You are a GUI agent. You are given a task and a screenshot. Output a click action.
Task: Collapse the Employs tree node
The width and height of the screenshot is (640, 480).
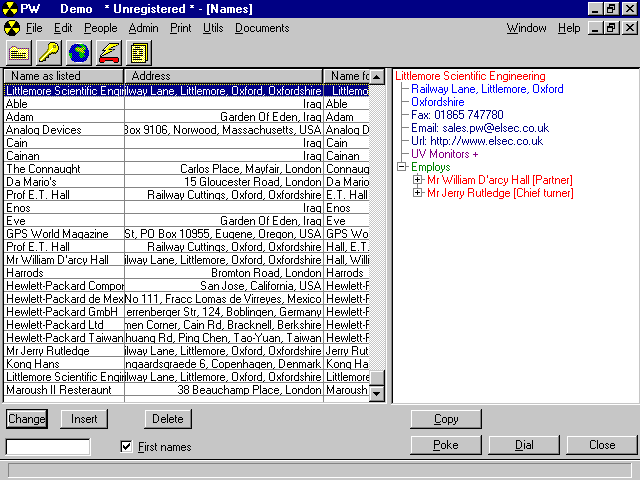coord(402,167)
